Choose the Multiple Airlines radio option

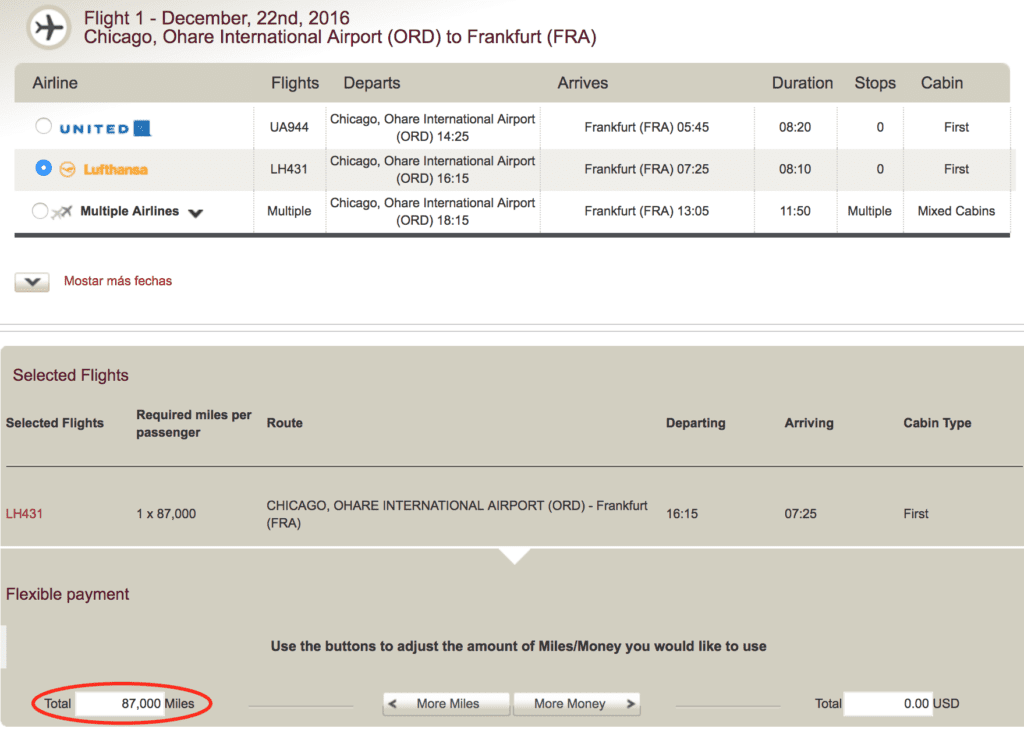point(40,211)
